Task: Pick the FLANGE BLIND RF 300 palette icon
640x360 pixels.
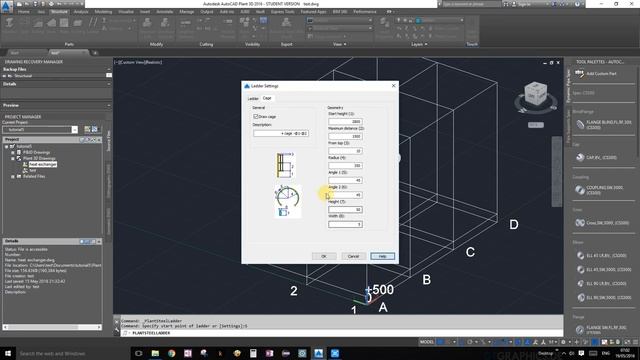Action: (x=580, y=124)
